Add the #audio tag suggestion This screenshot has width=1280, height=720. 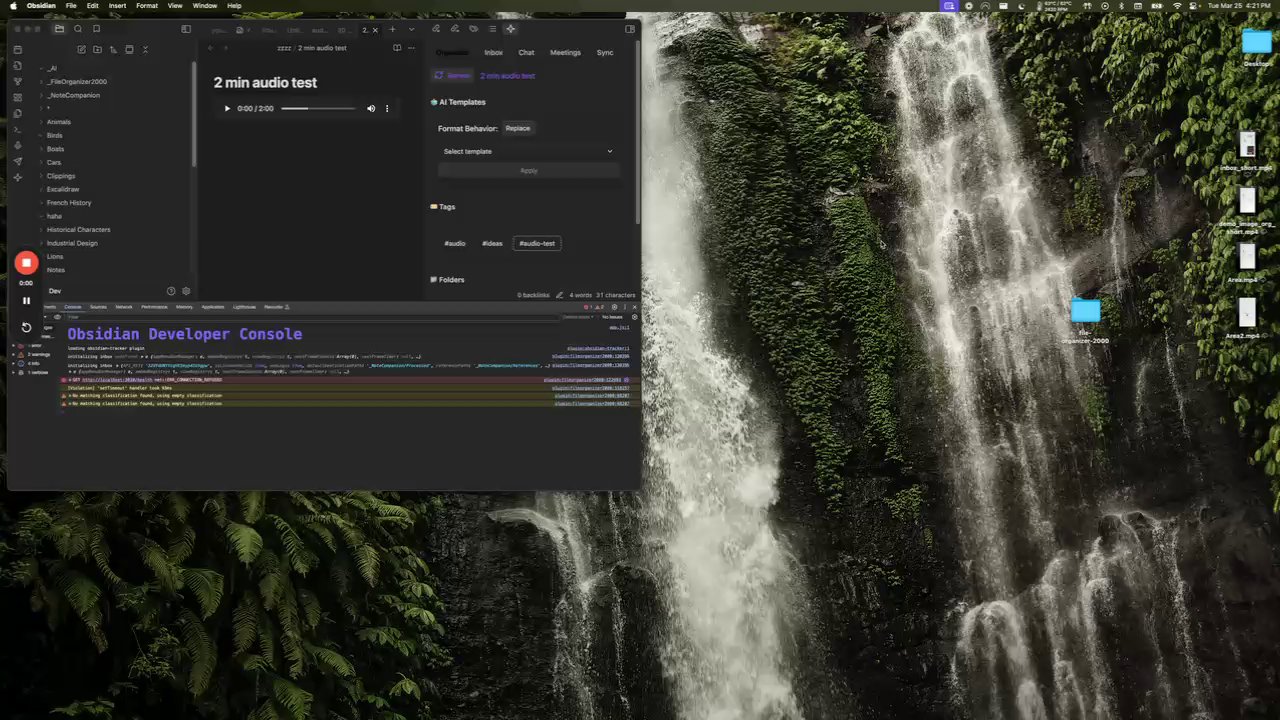455,243
